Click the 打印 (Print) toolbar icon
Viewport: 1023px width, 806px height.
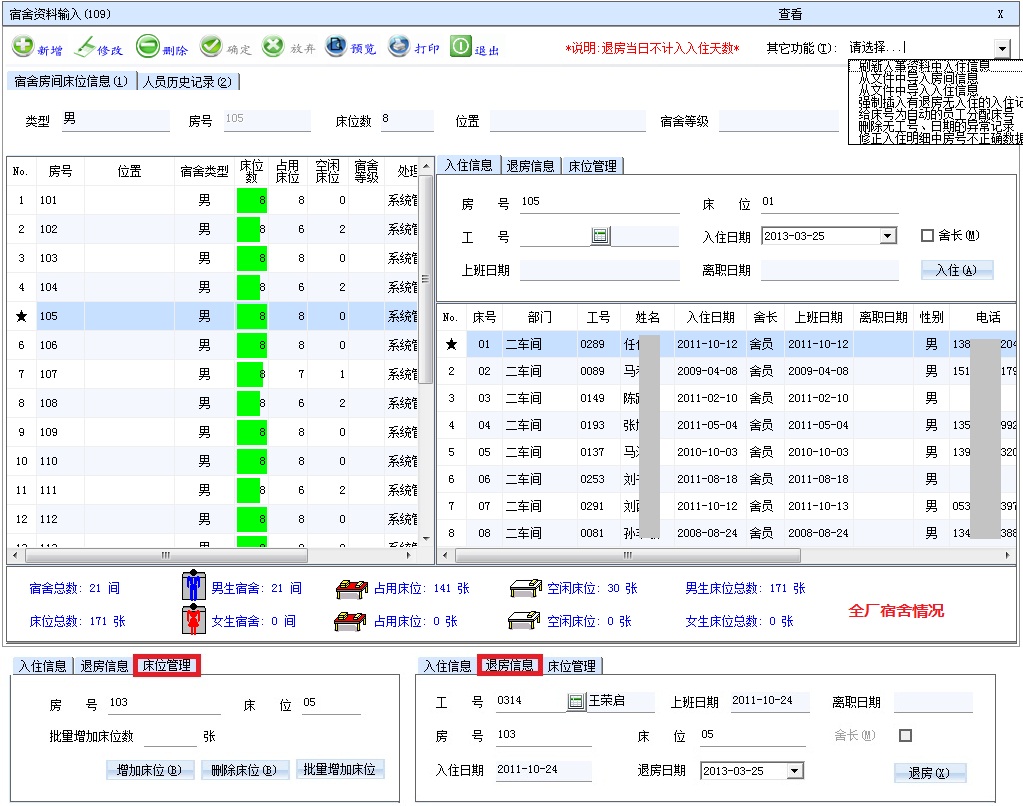399,47
